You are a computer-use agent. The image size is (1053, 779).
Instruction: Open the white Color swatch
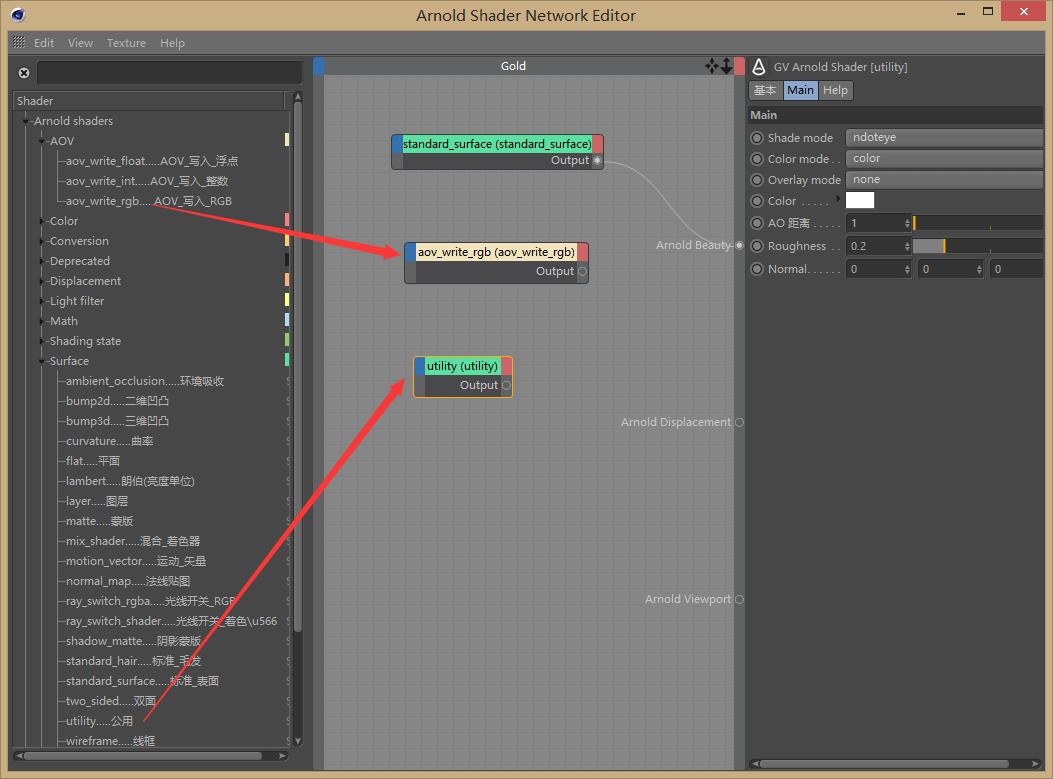[860, 200]
